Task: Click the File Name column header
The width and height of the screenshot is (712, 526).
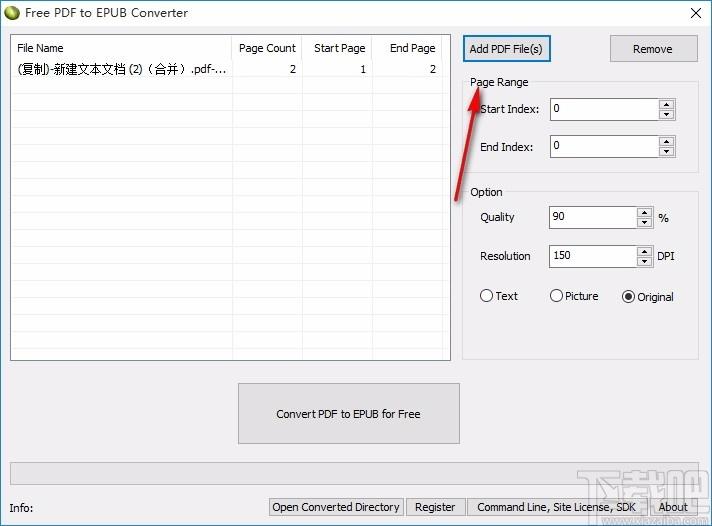Action: point(121,48)
